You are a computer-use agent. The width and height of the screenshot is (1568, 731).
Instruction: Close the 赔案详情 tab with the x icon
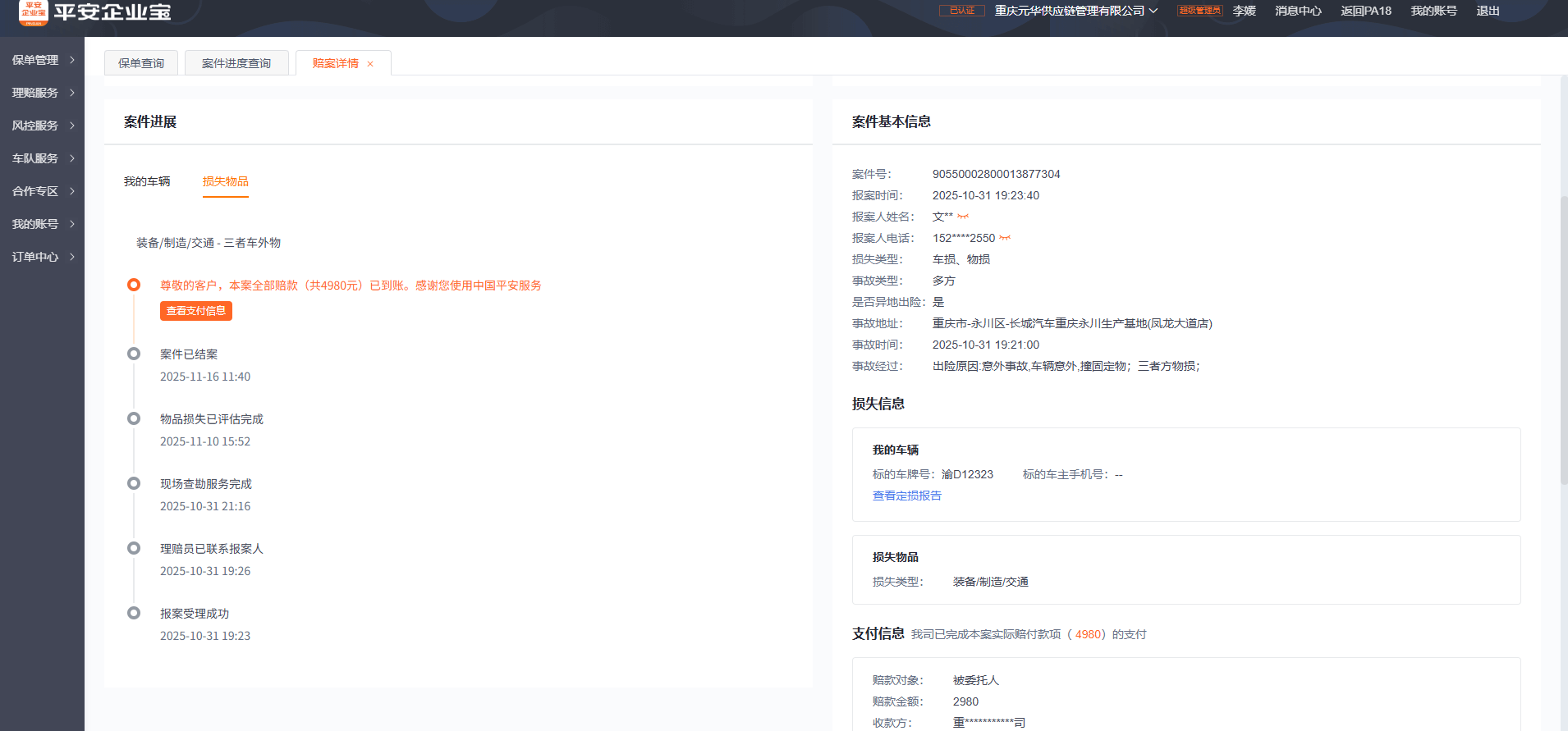370,64
